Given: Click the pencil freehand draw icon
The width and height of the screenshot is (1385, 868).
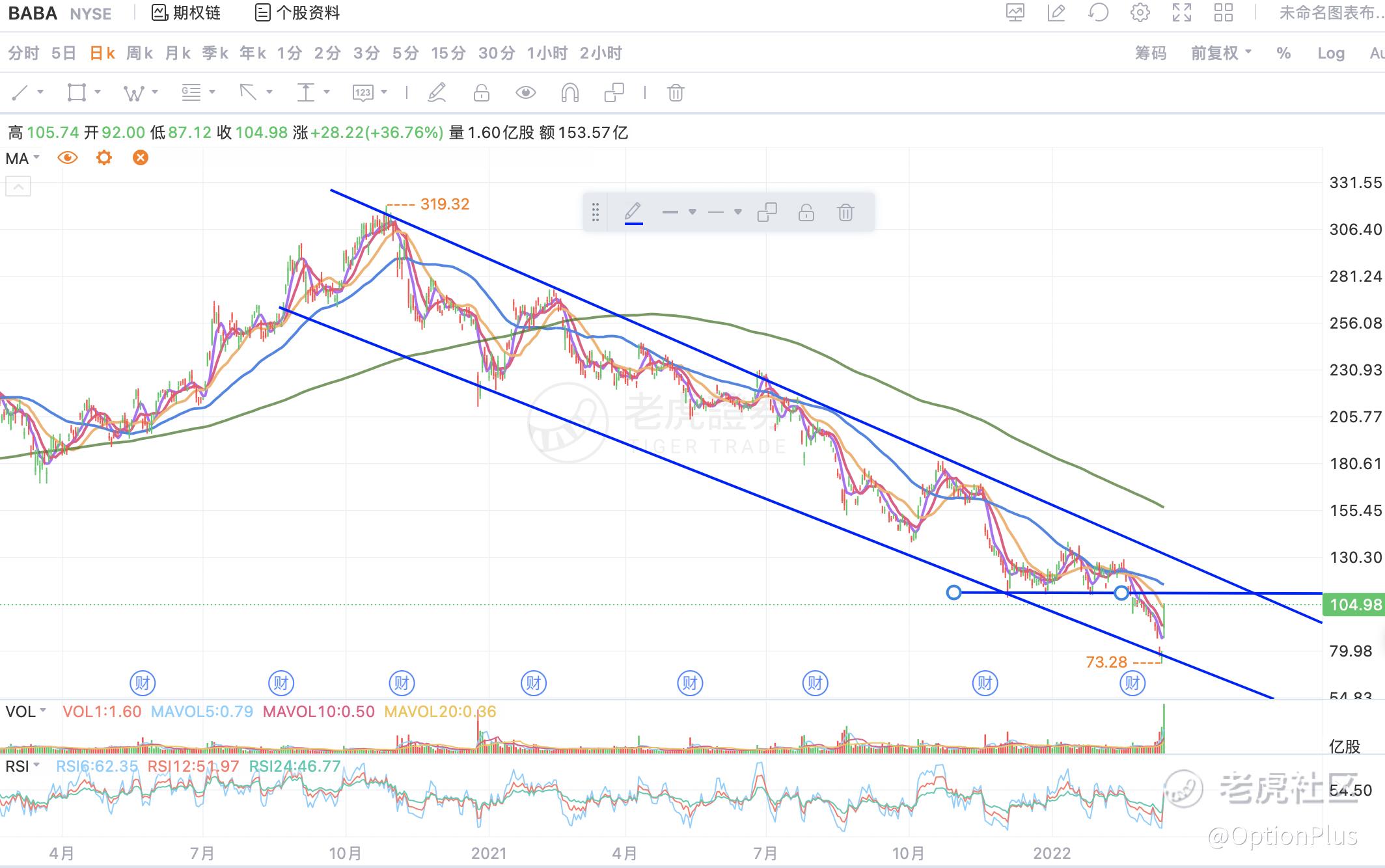Looking at the screenshot, I should 437,93.
